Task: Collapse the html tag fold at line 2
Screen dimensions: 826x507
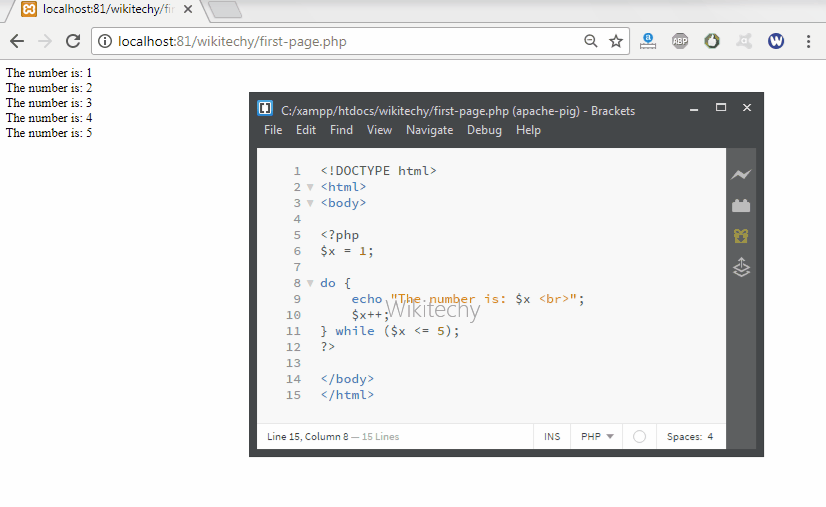Action: pyautogui.click(x=310, y=187)
